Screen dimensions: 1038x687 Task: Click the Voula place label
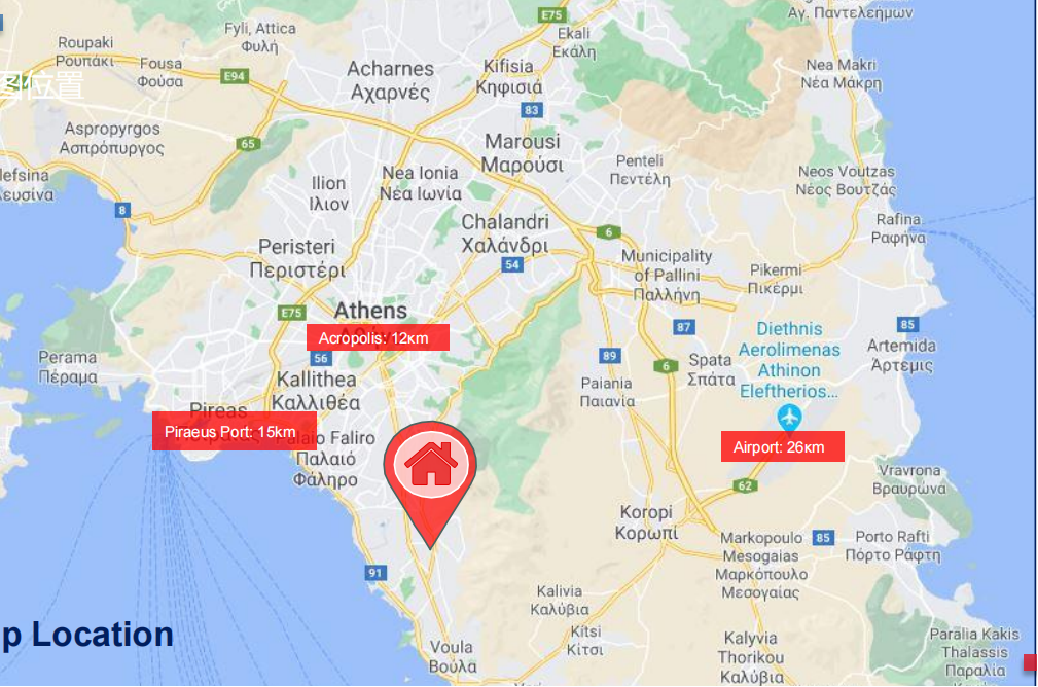click(x=452, y=657)
